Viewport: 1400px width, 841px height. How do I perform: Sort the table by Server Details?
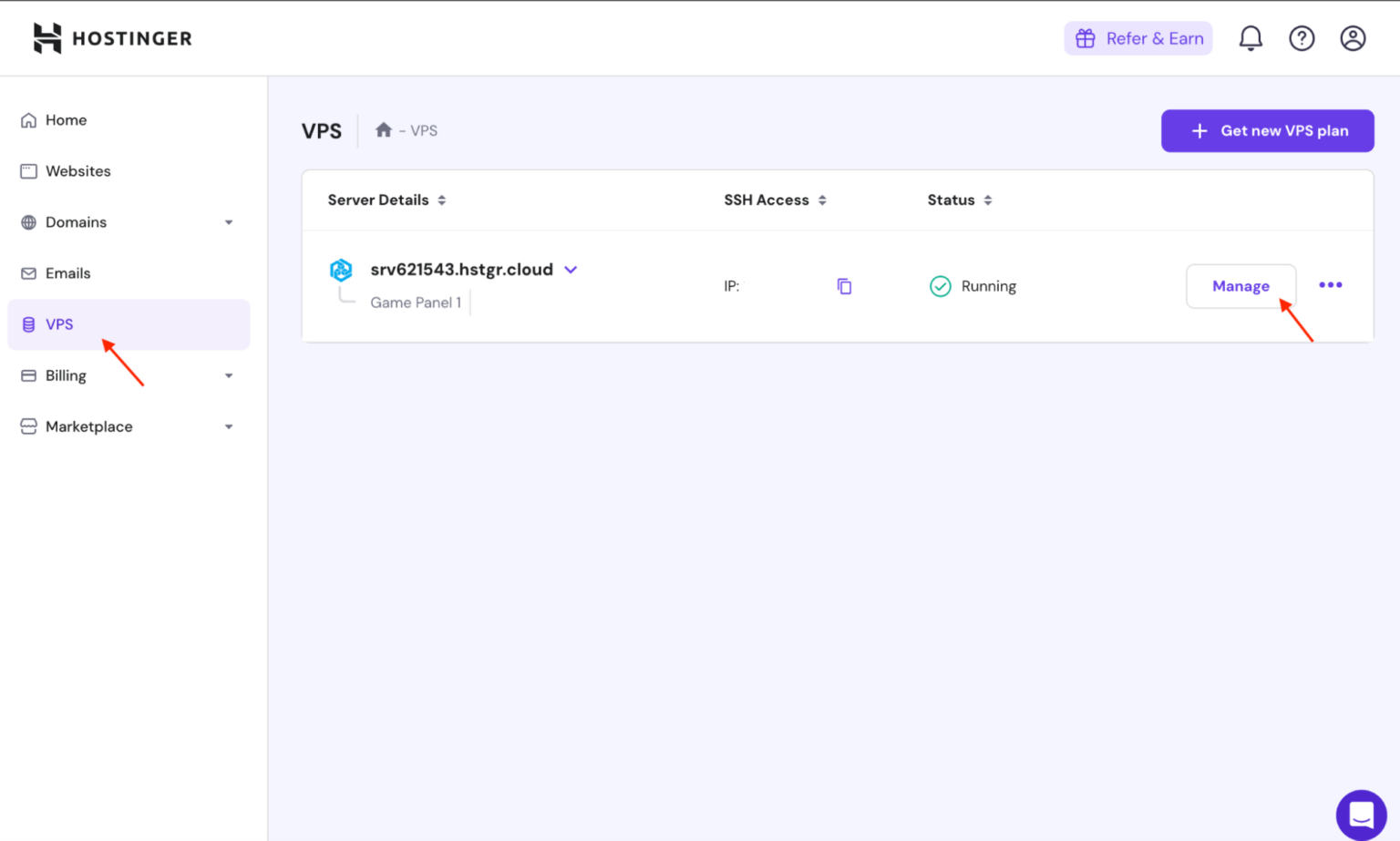point(443,200)
